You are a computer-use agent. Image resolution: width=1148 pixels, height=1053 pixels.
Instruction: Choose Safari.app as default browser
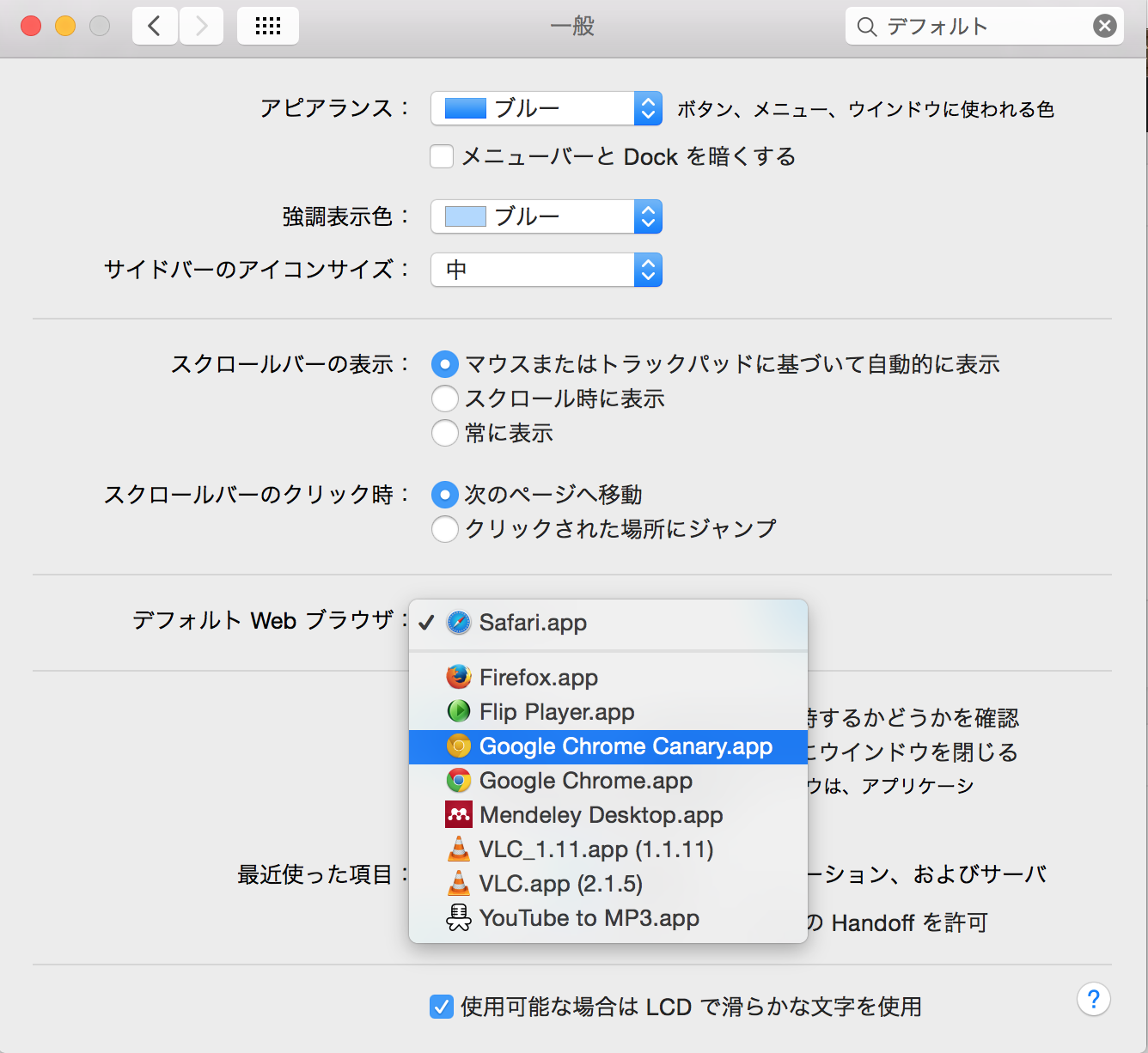coord(608,623)
